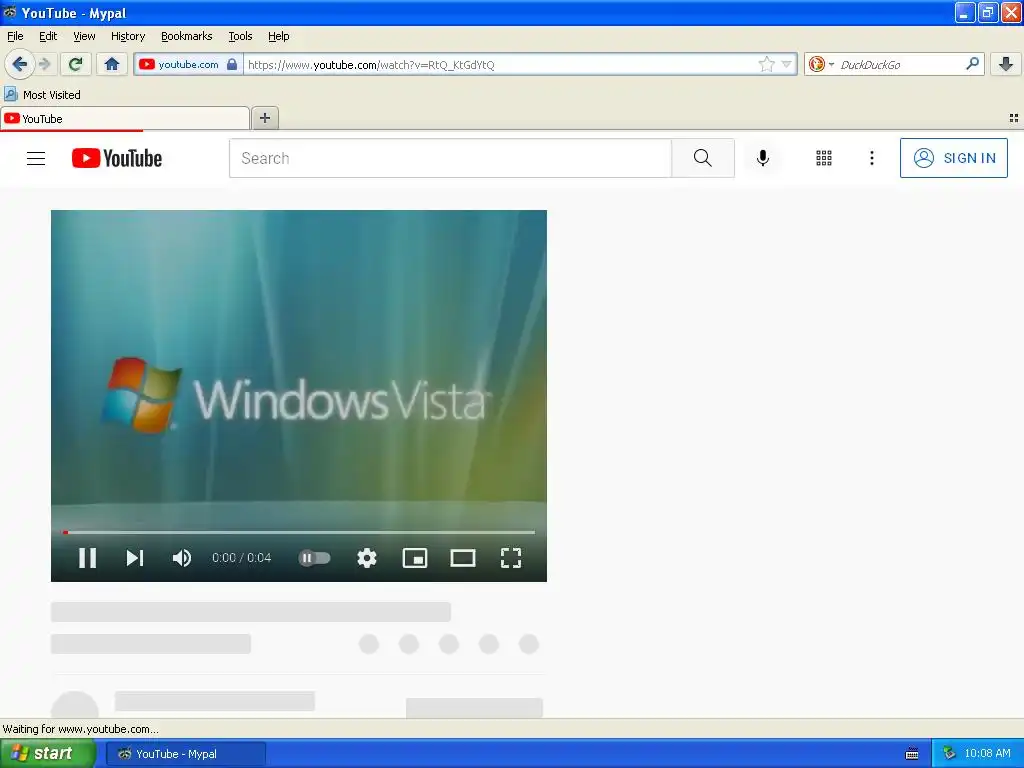Image resolution: width=1024 pixels, height=768 pixels.
Task: Click the SIGN IN button
Action: [x=953, y=158]
